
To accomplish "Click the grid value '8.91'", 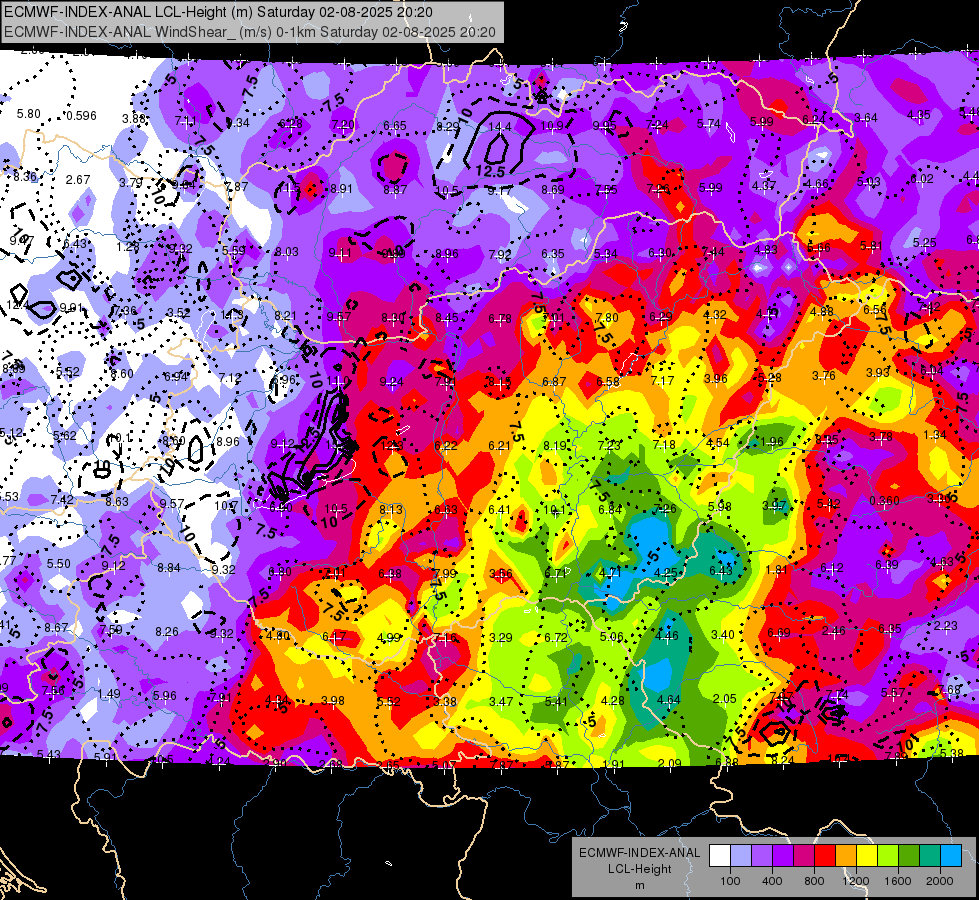I will coord(342,189).
